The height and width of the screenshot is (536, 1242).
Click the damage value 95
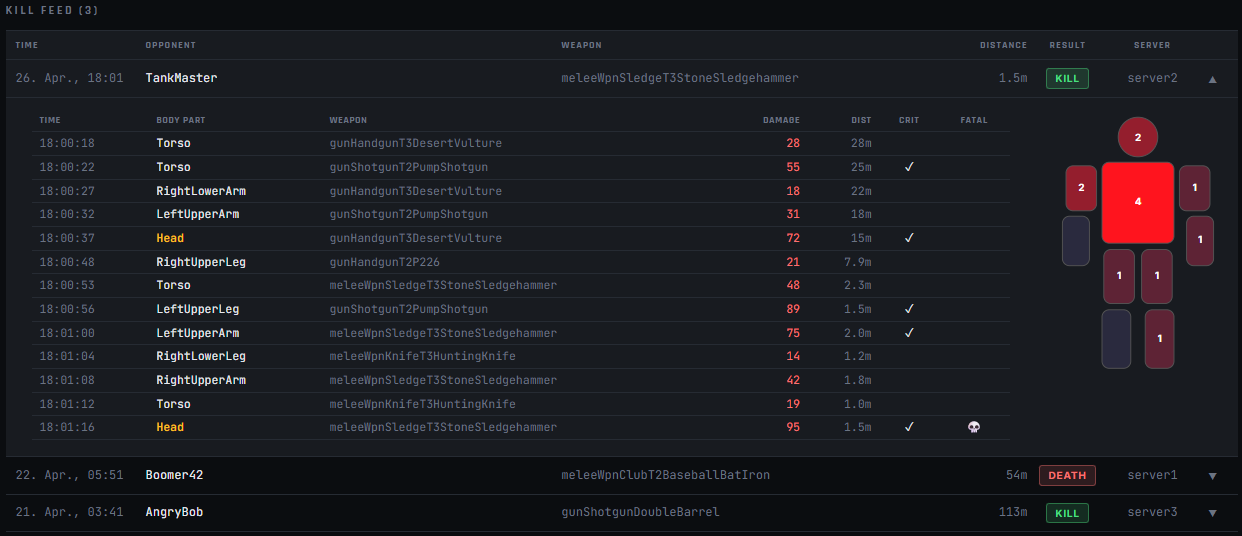click(793, 427)
